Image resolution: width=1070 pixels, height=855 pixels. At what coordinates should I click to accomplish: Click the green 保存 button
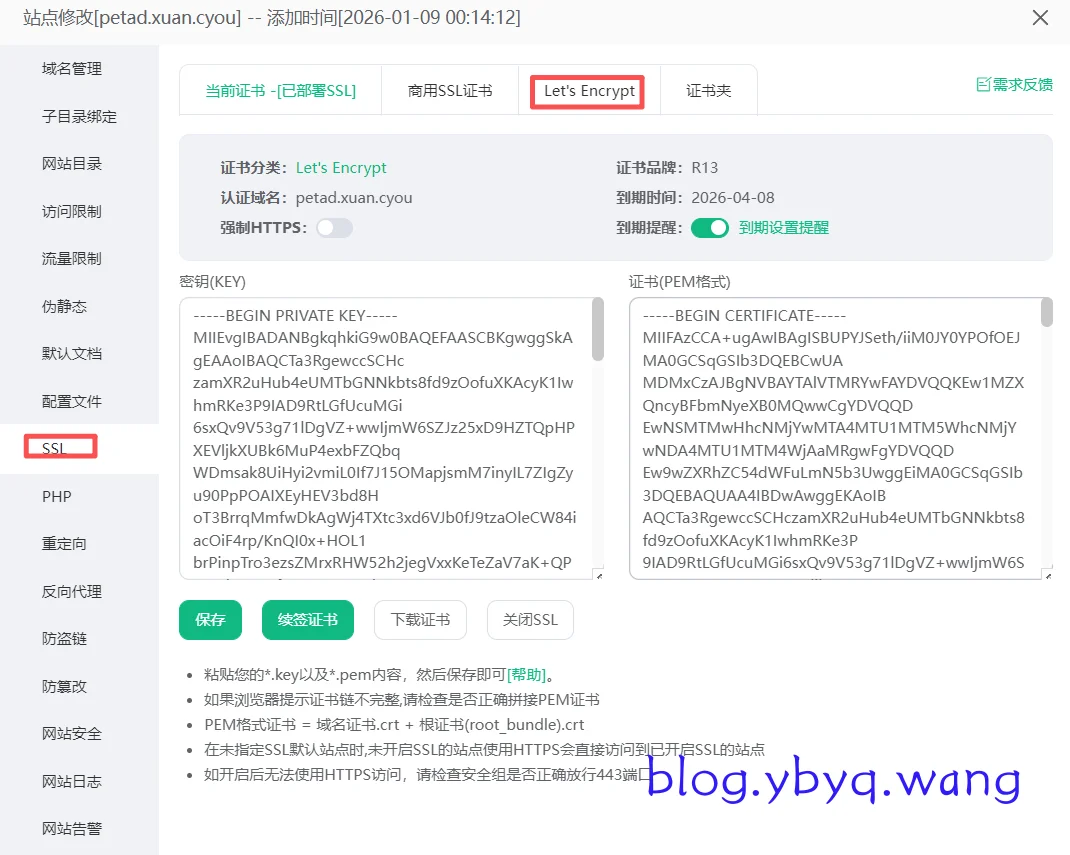(210, 620)
